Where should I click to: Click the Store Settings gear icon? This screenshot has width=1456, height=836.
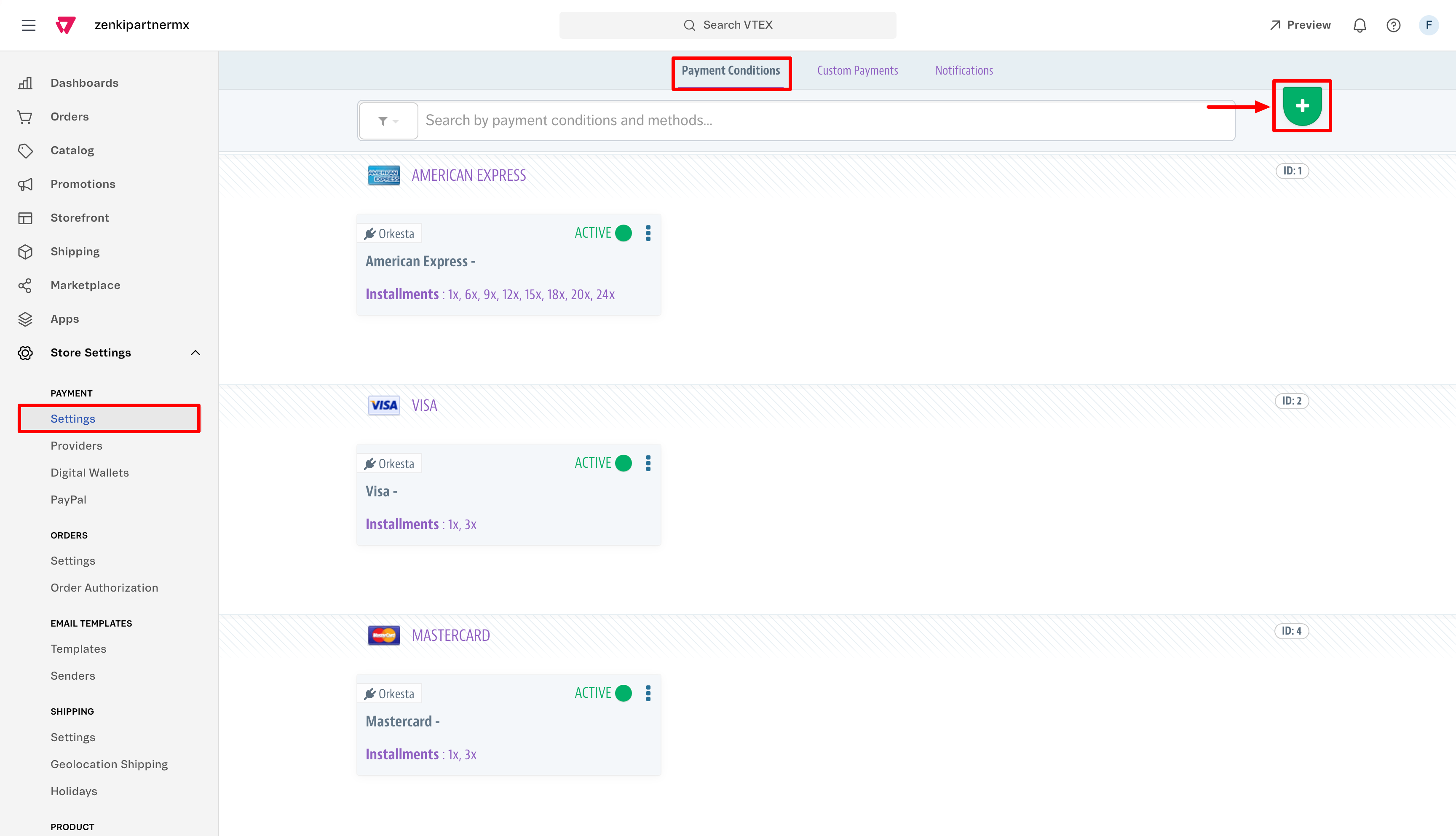(x=25, y=353)
